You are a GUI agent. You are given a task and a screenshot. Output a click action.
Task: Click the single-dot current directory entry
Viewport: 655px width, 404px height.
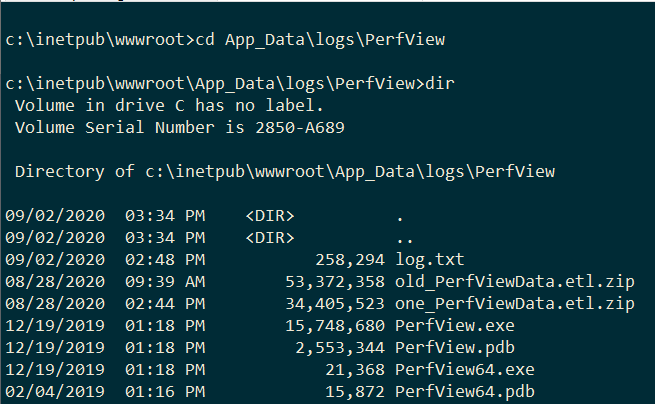[400, 215]
